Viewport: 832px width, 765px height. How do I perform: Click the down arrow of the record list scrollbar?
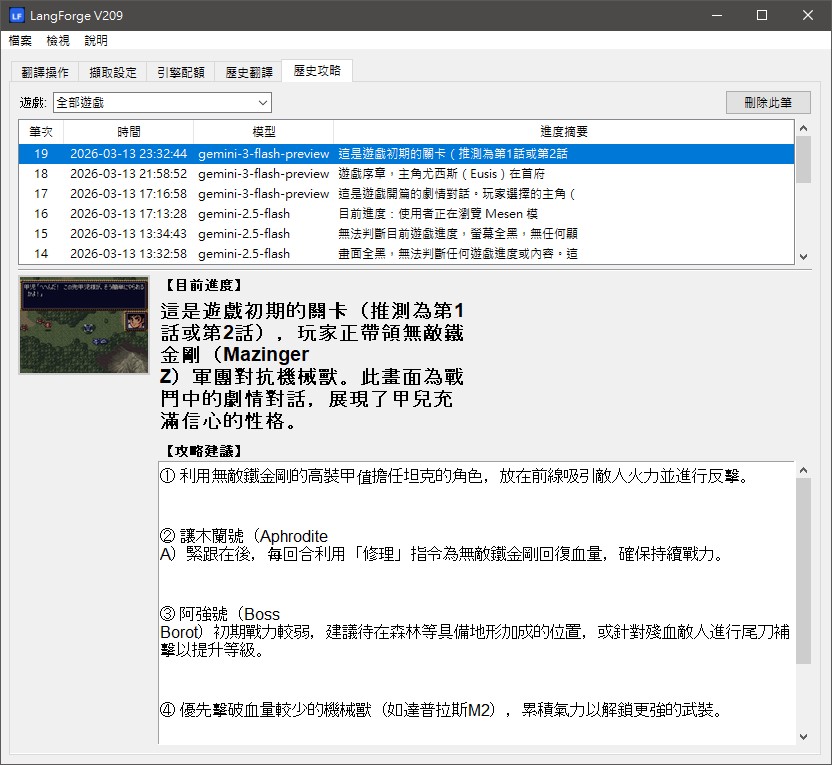point(803,256)
